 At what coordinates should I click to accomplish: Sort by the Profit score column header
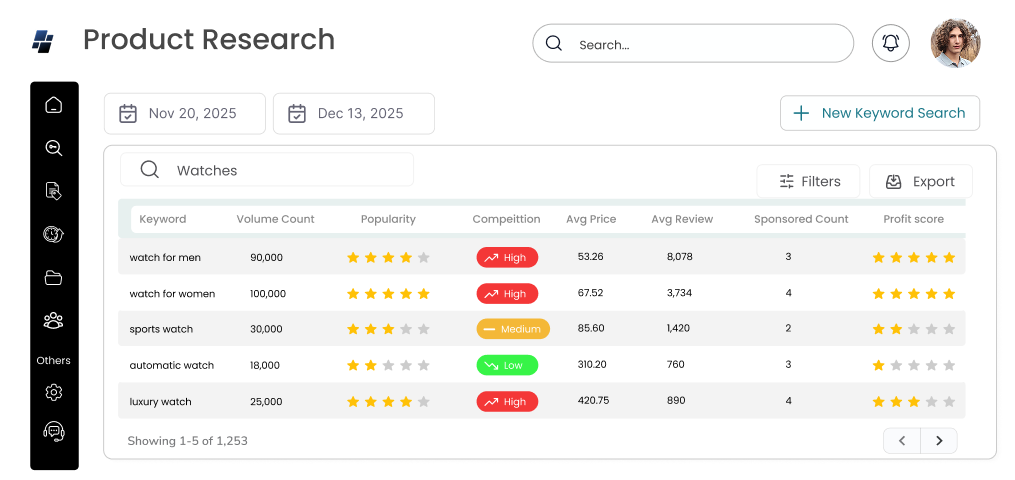(913, 219)
